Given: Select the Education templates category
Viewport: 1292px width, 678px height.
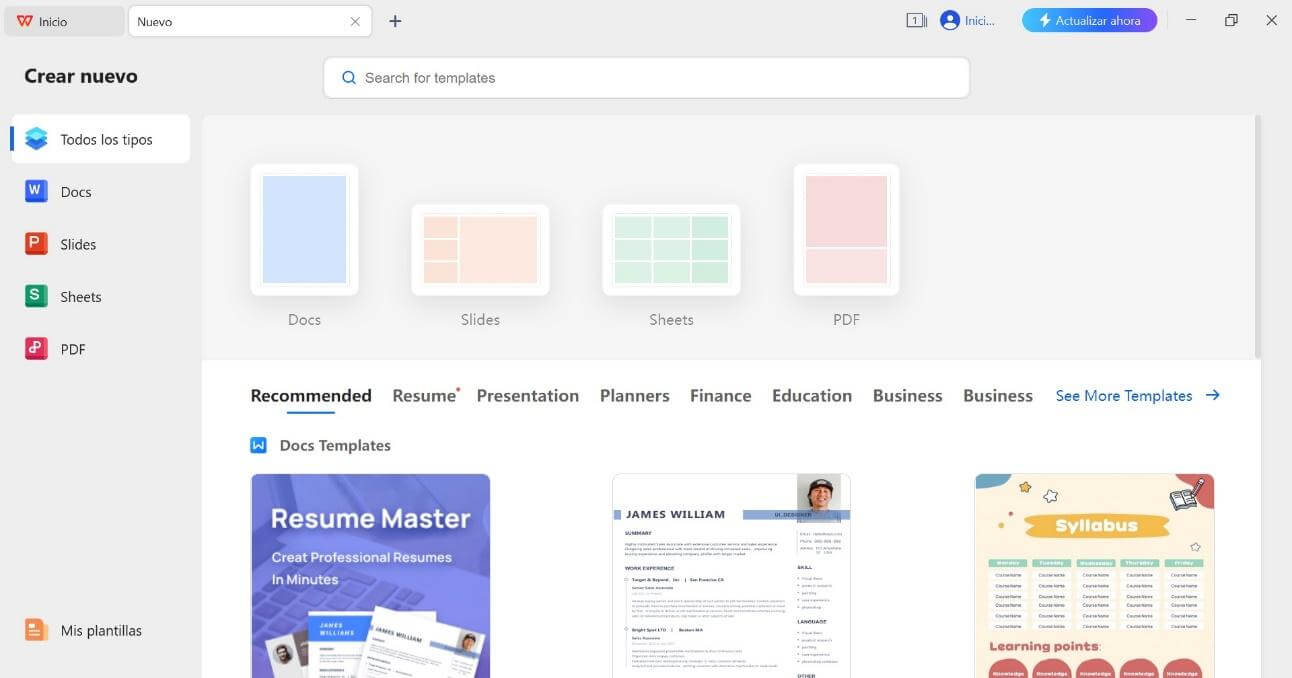Looking at the screenshot, I should click(811, 395).
